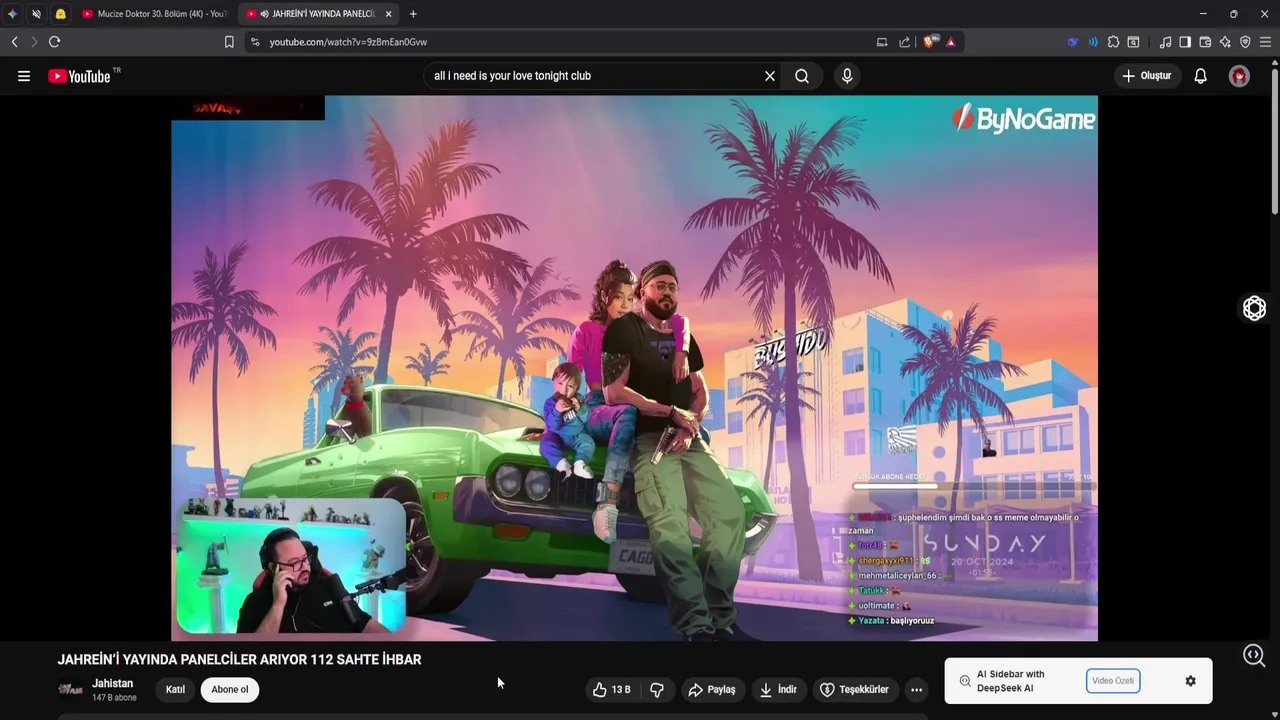The width and height of the screenshot is (1280, 720).
Task: Toggle the browser sidebar panel icon
Action: click(1185, 42)
